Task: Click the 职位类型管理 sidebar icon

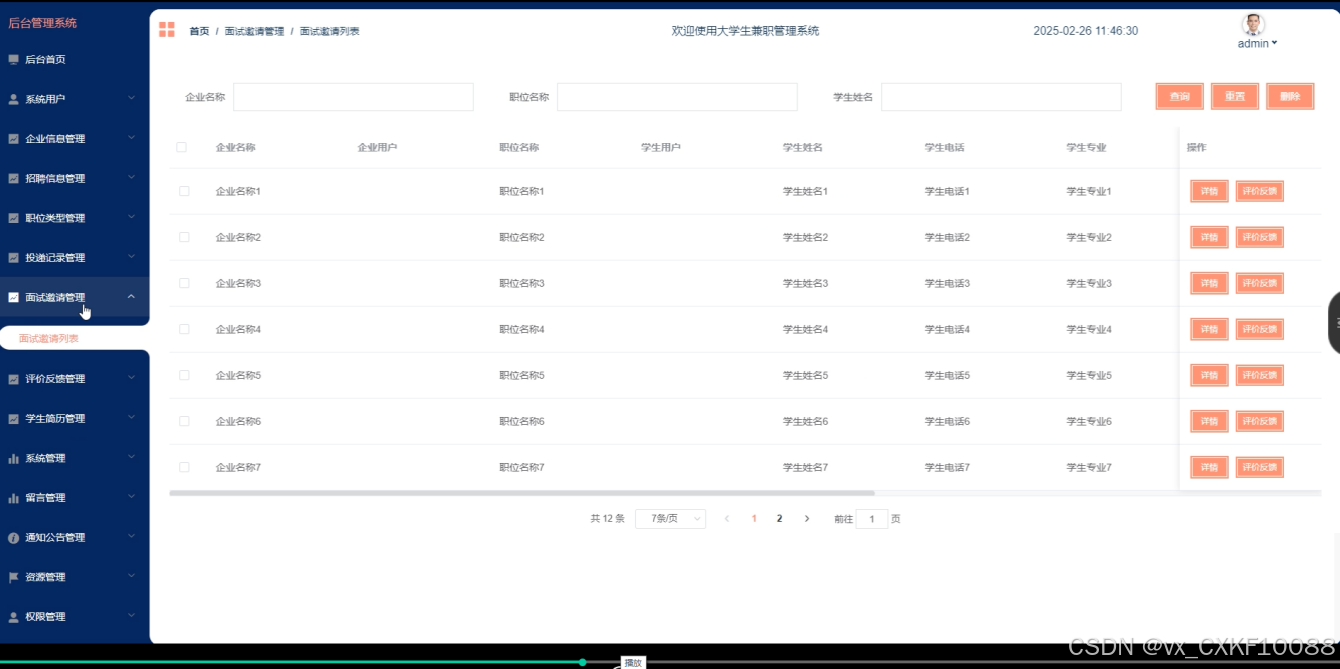Action: [x=13, y=218]
